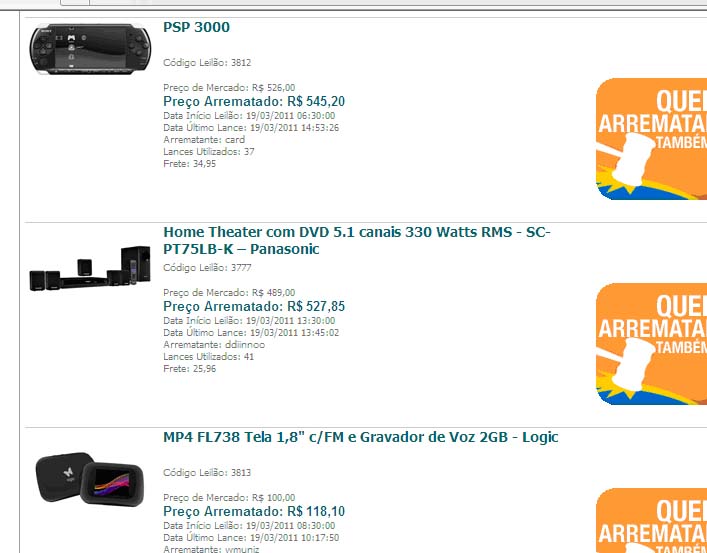
Task: Open the PSP 3000 product image
Action: (x=90, y=49)
